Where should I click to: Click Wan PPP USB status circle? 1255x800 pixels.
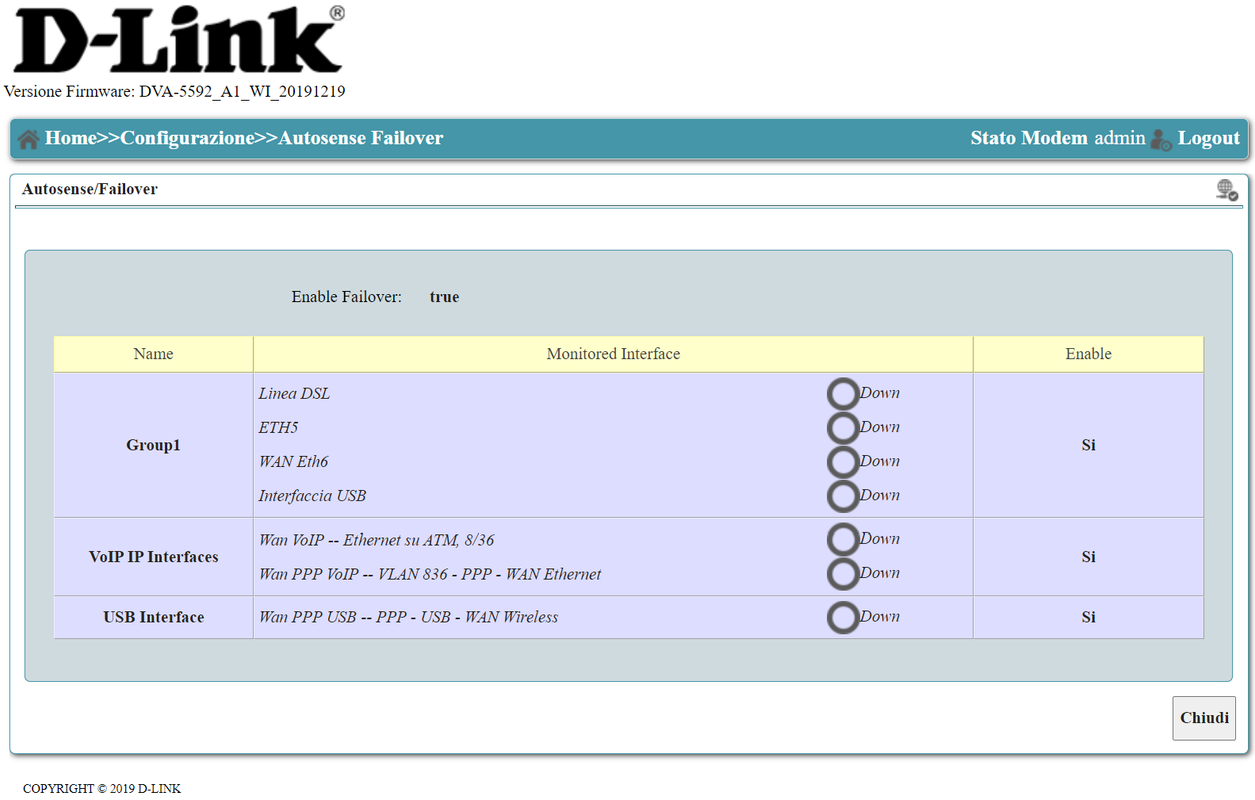click(843, 618)
